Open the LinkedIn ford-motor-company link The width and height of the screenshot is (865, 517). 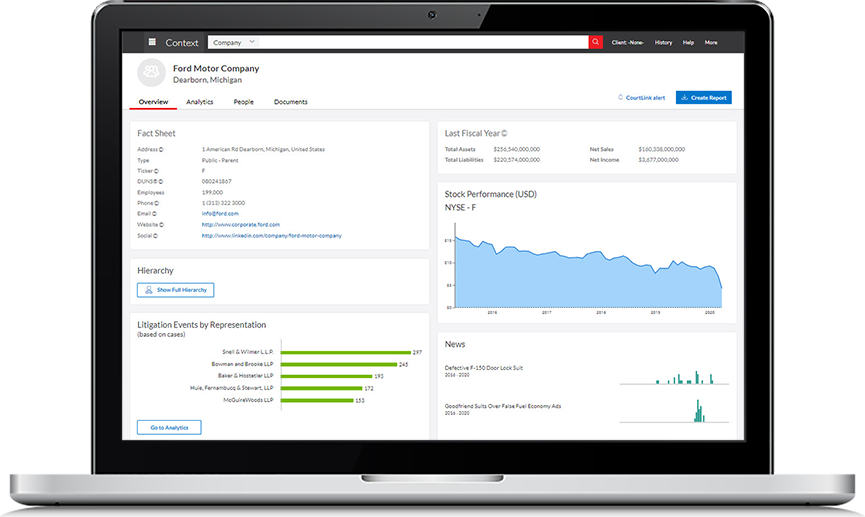point(271,236)
